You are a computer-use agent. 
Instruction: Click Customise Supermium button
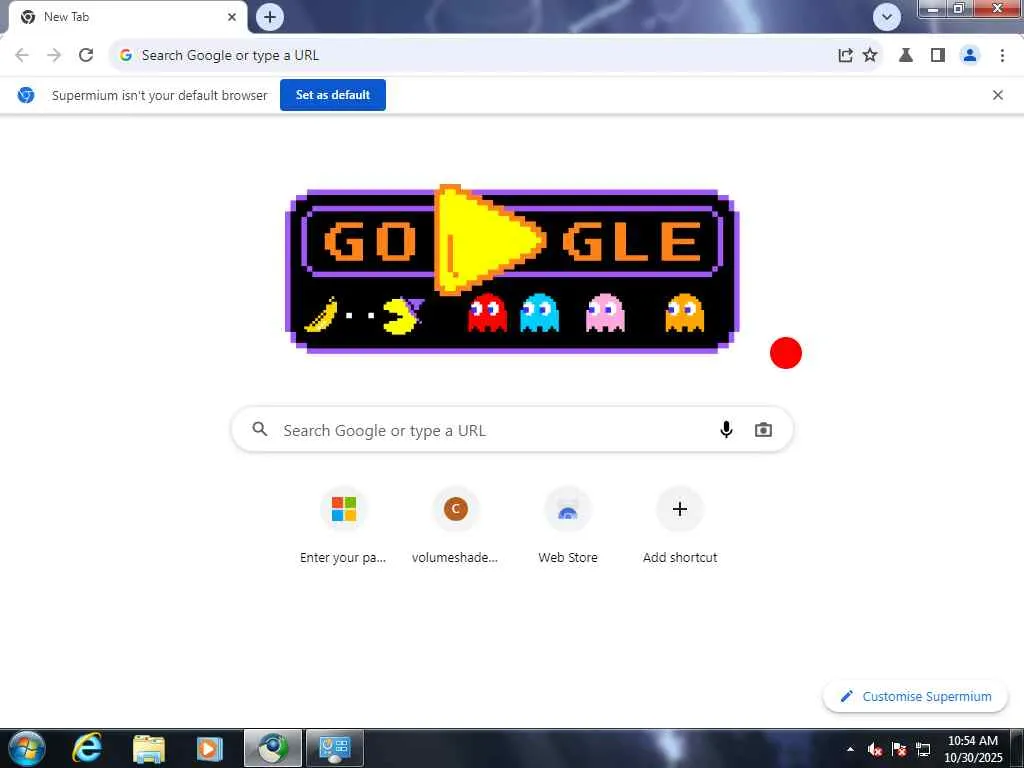pyautogui.click(x=916, y=697)
